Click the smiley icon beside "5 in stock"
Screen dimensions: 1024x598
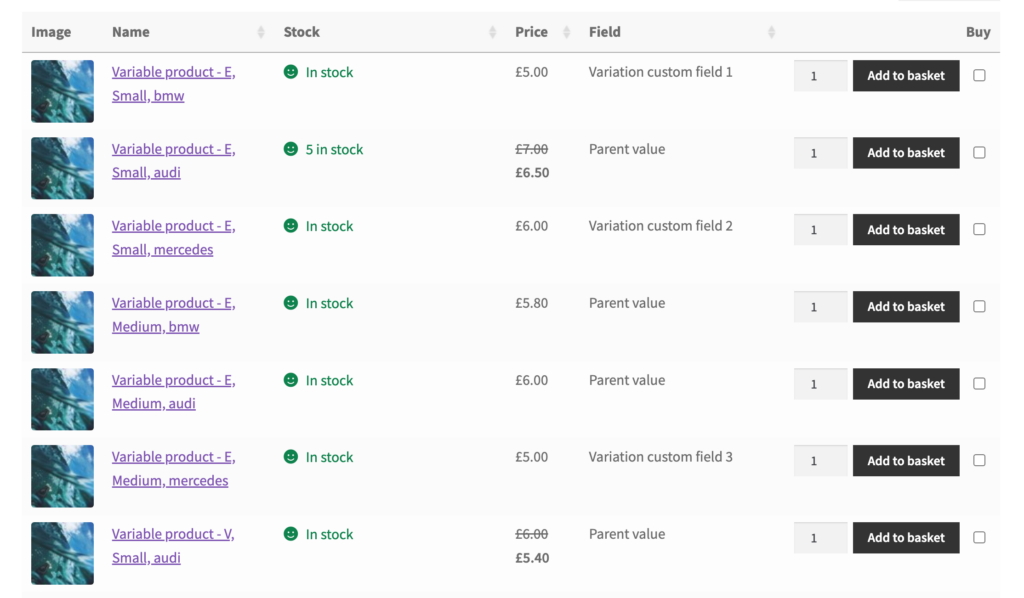pos(290,149)
